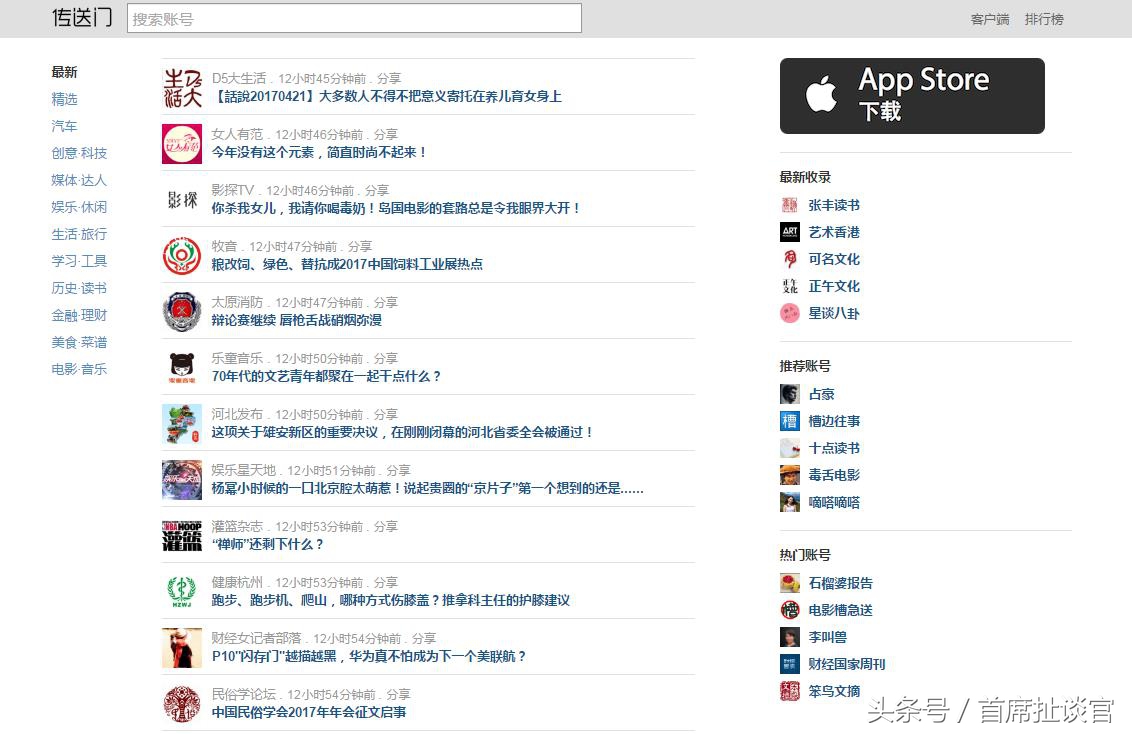Open the 客户端 link
Screen dimensions: 1132x734
tap(989, 18)
